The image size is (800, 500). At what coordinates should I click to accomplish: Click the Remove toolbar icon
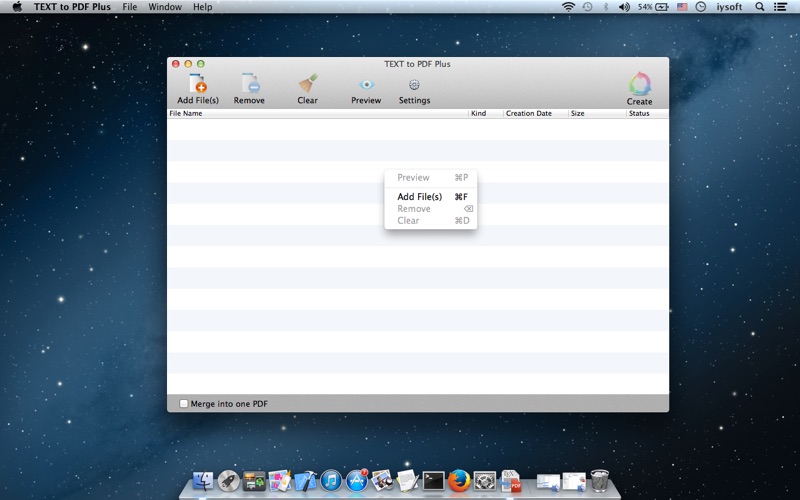pyautogui.click(x=250, y=83)
